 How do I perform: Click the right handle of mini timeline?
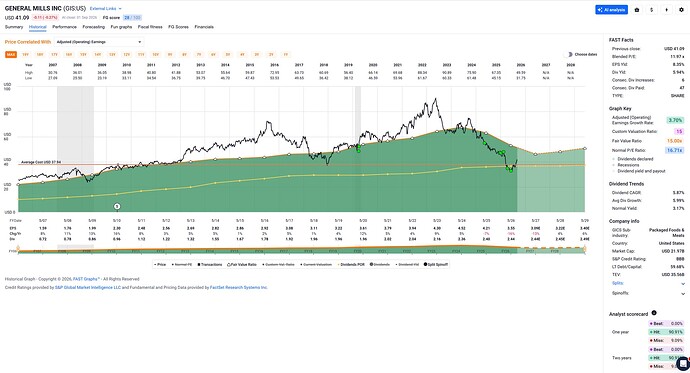click(x=584, y=250)
